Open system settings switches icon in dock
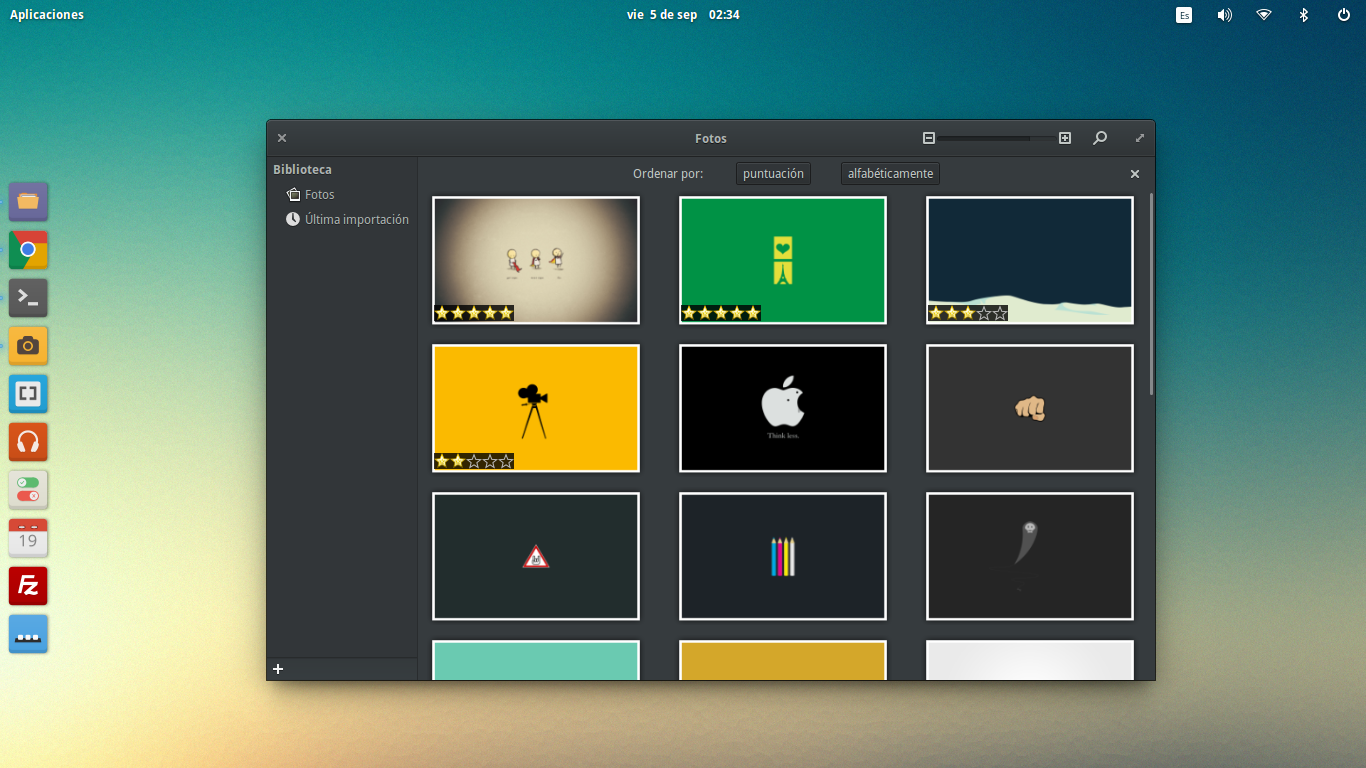 point(28,489)
